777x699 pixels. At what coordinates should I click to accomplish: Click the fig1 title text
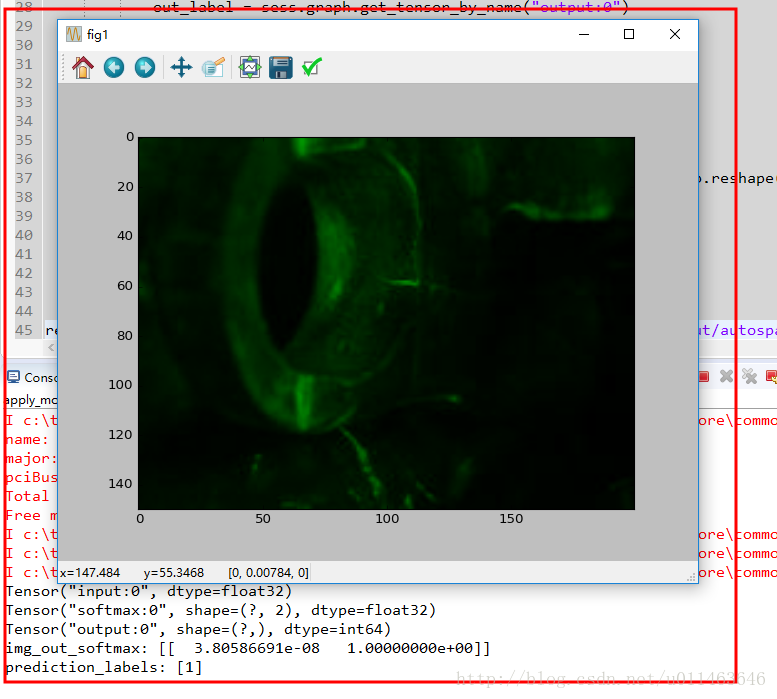coord(97,35)
